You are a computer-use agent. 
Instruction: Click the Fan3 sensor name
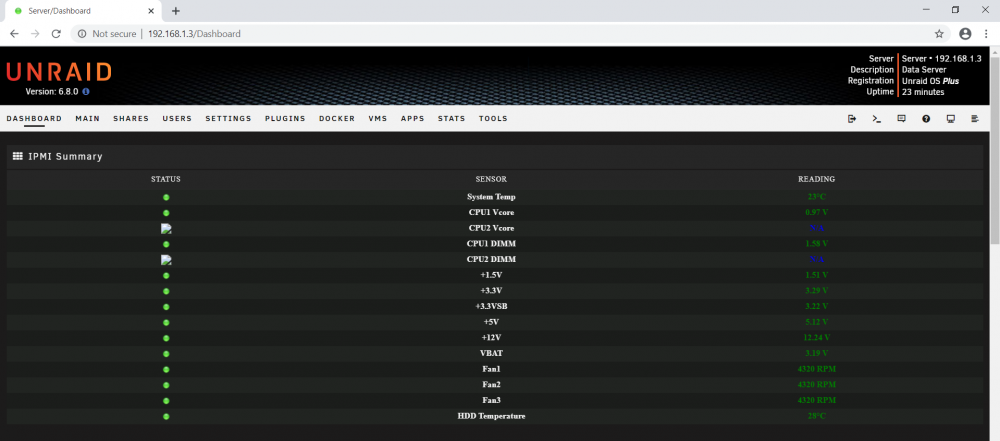pyautogui.click(x=491, y=401)
